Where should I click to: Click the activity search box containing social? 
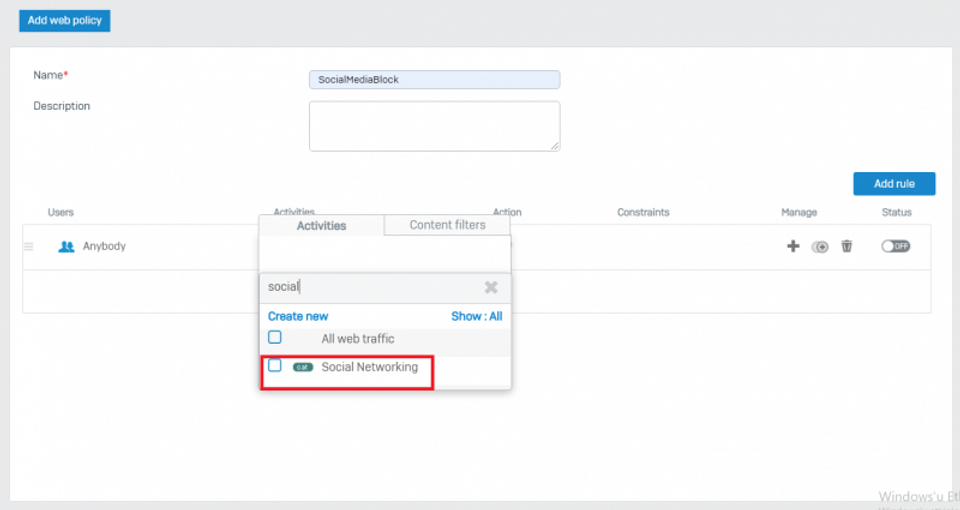pos(370,287)
